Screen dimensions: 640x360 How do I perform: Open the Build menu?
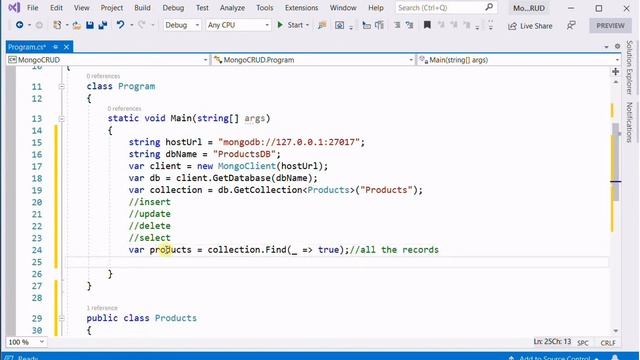click(142, 8)
